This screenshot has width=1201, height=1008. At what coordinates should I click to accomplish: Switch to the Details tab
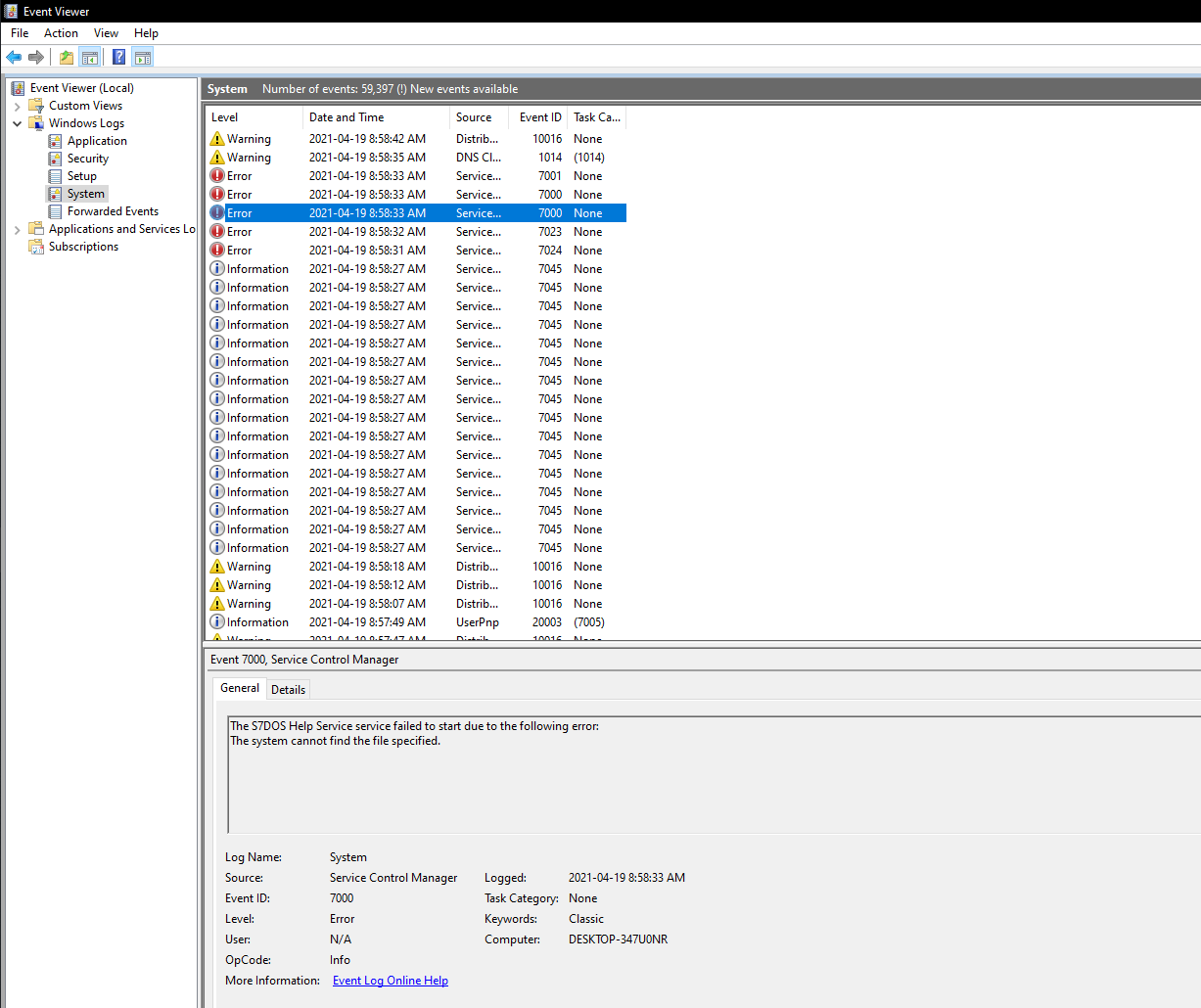(288, 690)
